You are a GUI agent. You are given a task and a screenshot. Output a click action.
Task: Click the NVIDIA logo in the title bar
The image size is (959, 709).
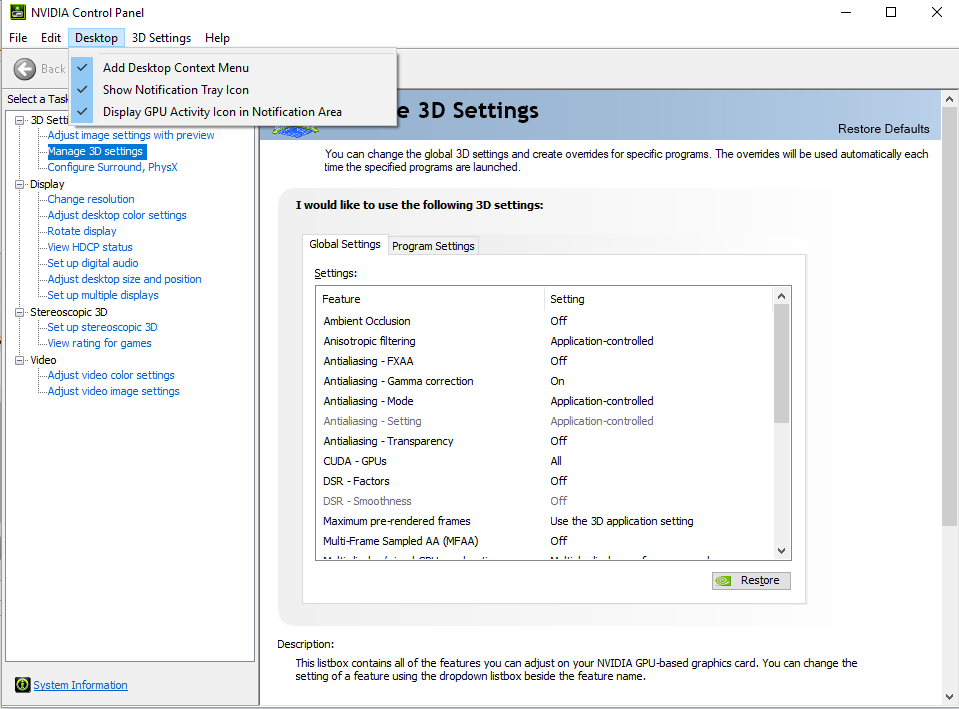click(18, 12)
